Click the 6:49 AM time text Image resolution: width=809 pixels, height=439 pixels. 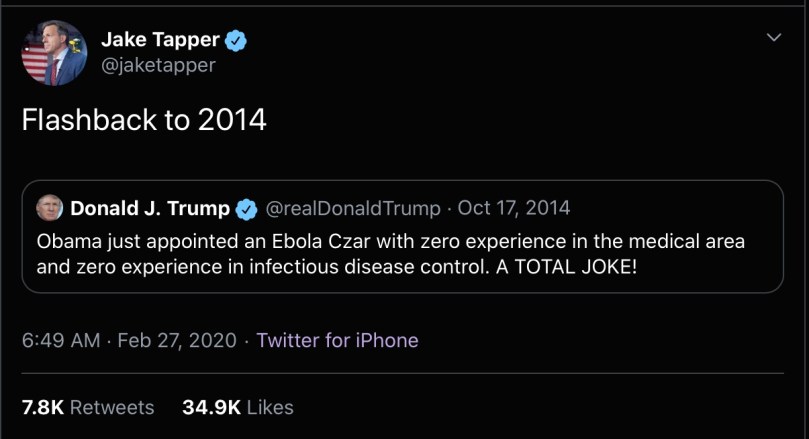(61, 340)
